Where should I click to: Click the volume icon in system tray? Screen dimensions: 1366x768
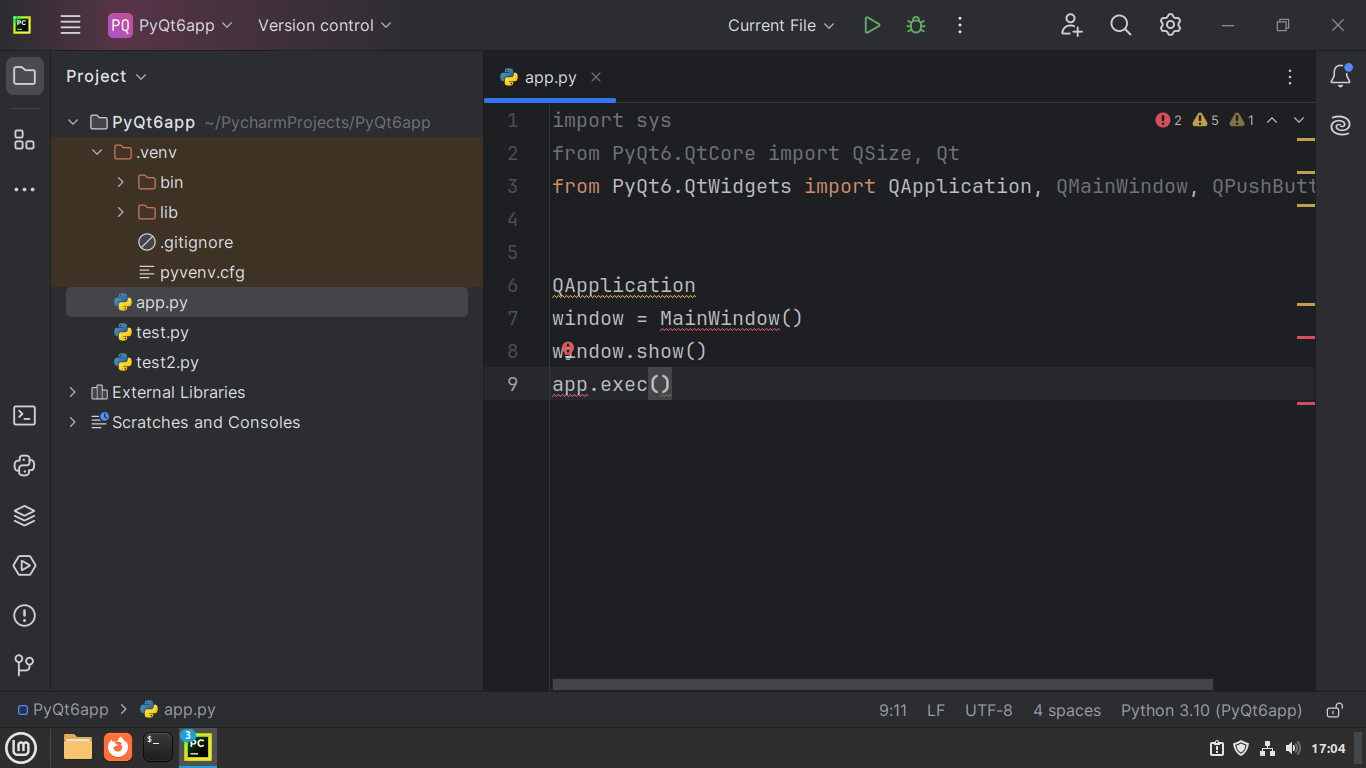(x=1292, y=748)
